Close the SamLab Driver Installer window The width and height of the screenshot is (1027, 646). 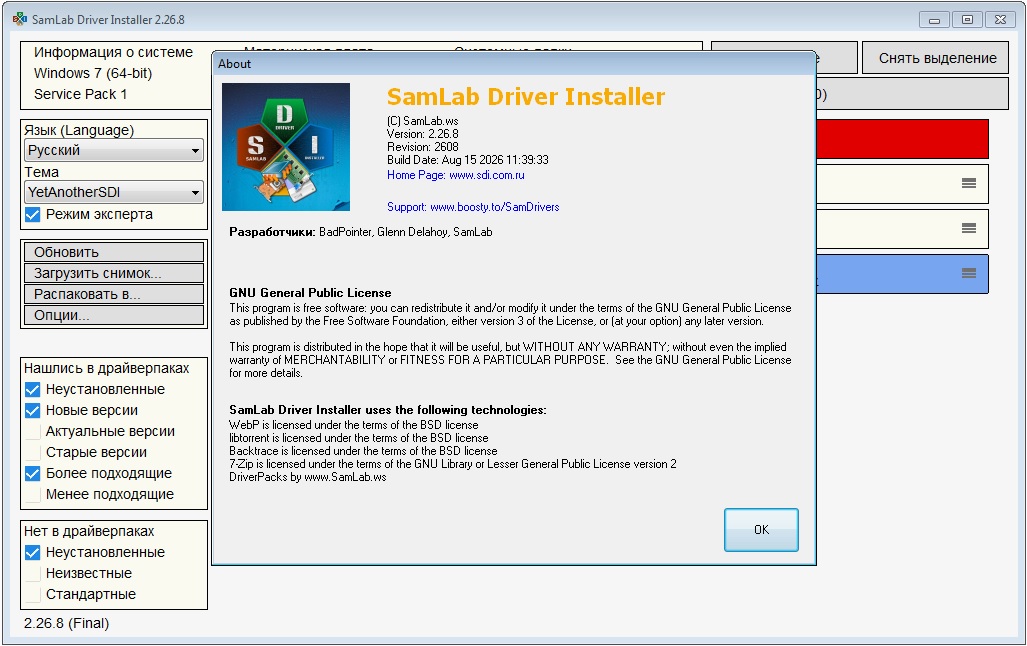1000,20
